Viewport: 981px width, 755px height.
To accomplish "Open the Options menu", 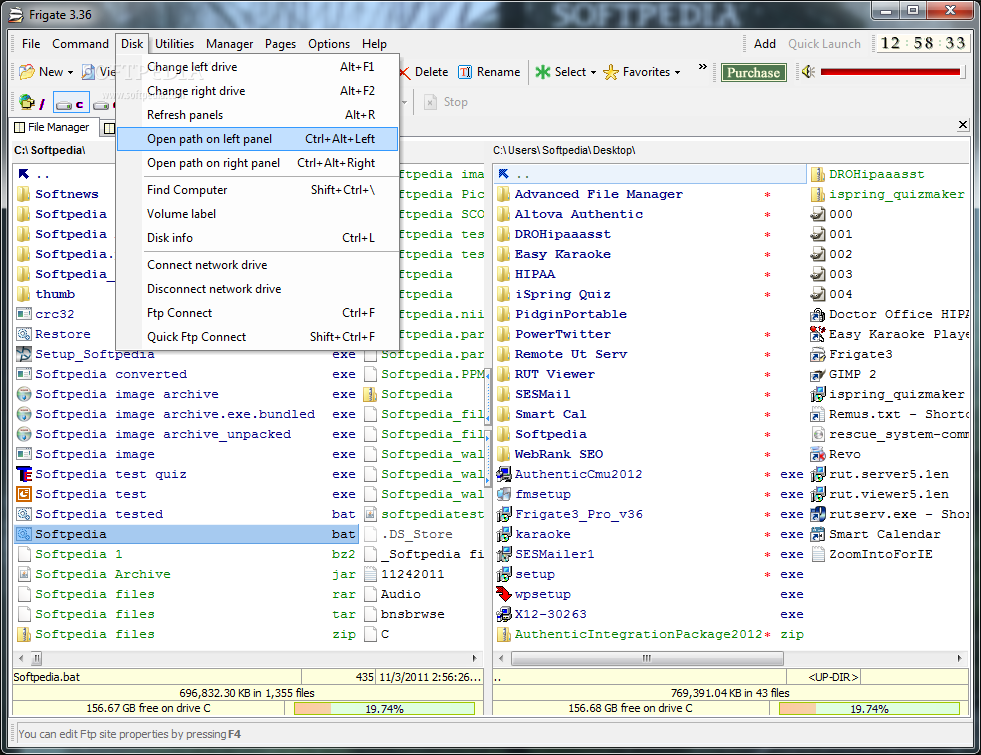I will [328, 44].
